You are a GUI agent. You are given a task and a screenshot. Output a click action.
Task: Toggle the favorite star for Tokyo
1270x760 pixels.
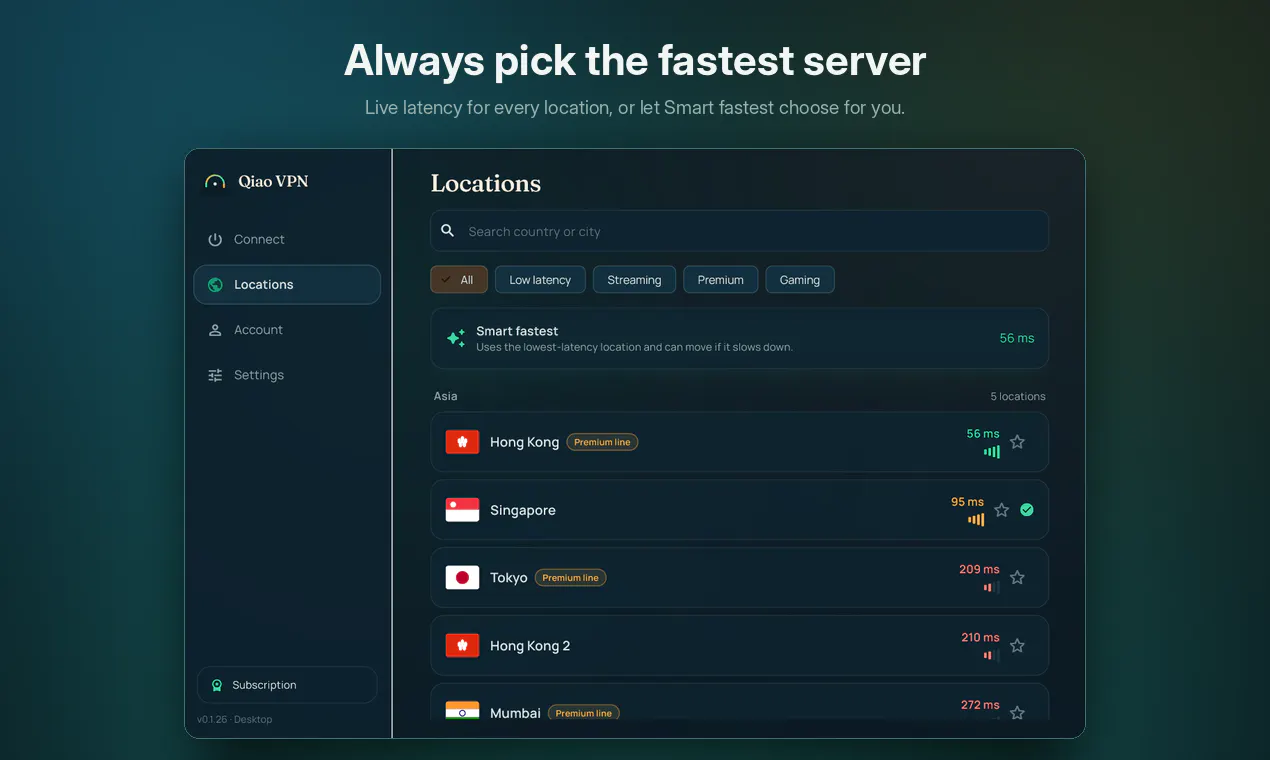point(1017,578)
